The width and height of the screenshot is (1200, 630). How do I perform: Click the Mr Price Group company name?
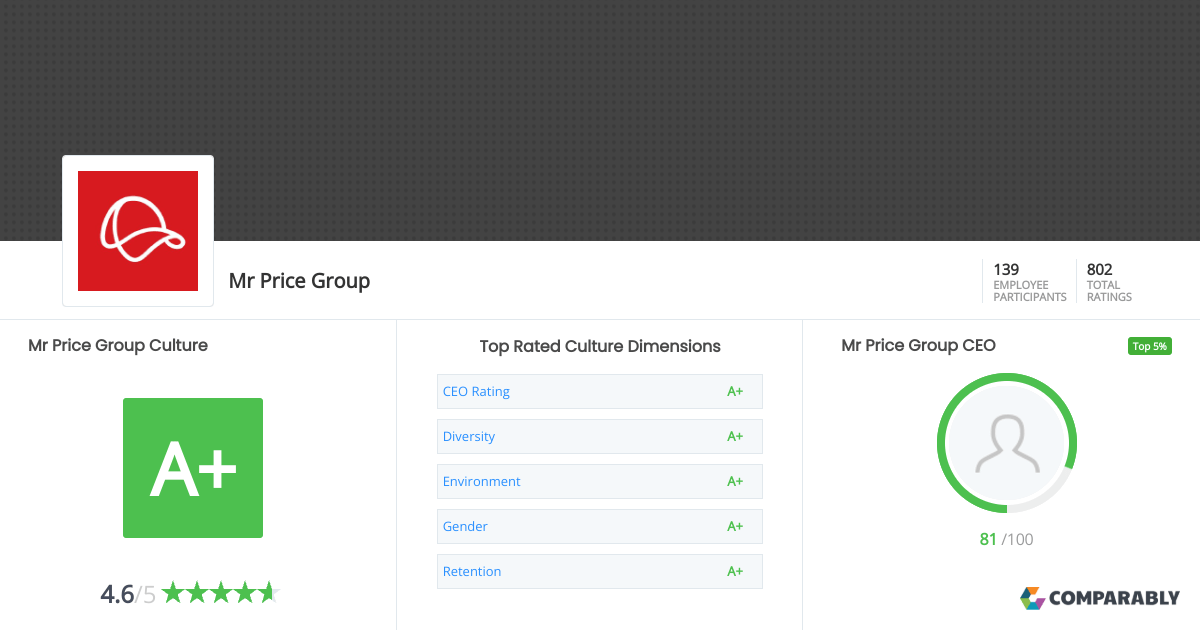click(x=299, y=281)
